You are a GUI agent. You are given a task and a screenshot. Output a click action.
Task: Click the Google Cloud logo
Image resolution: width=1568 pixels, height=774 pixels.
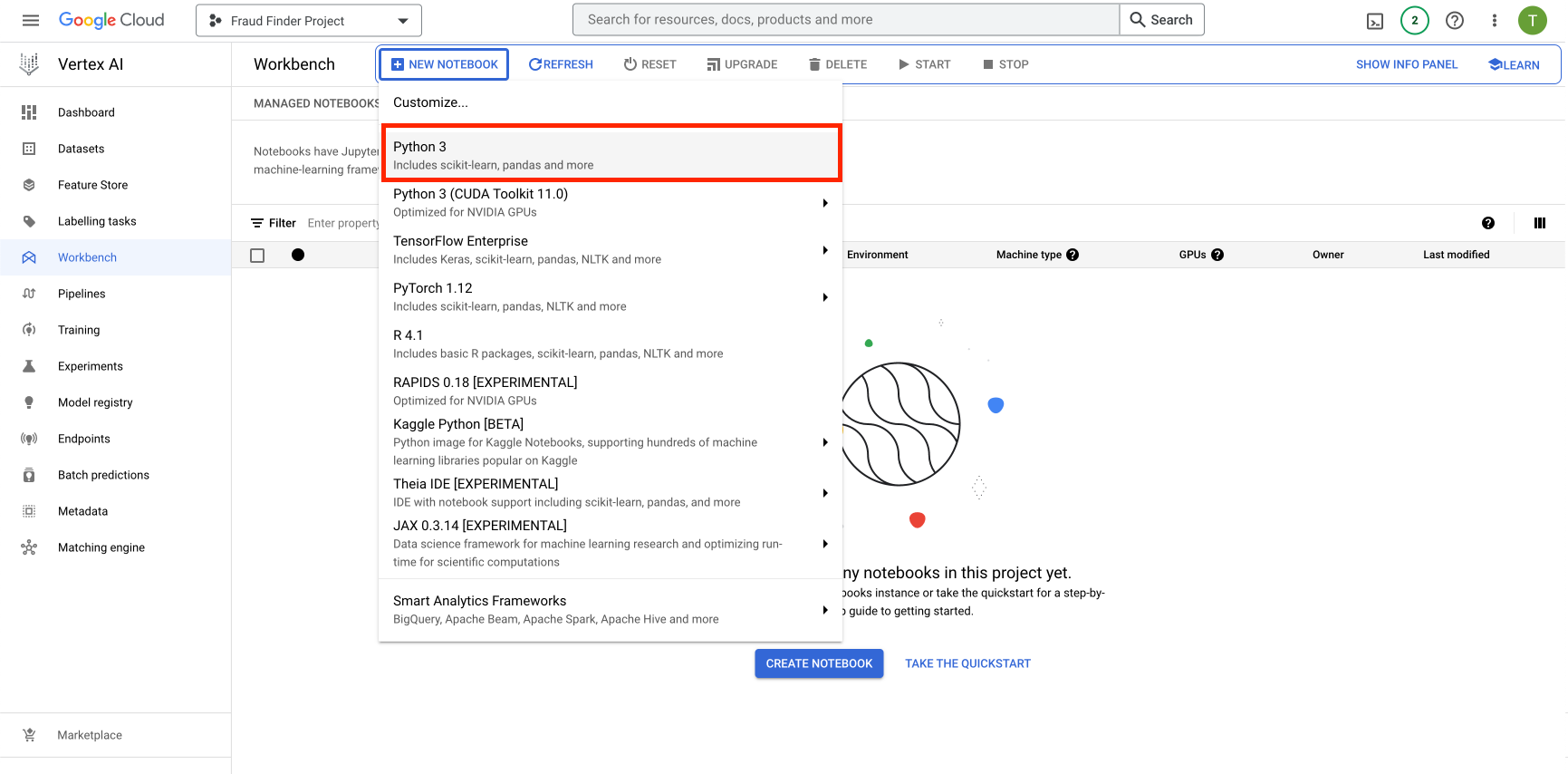(x=111, y=20)
